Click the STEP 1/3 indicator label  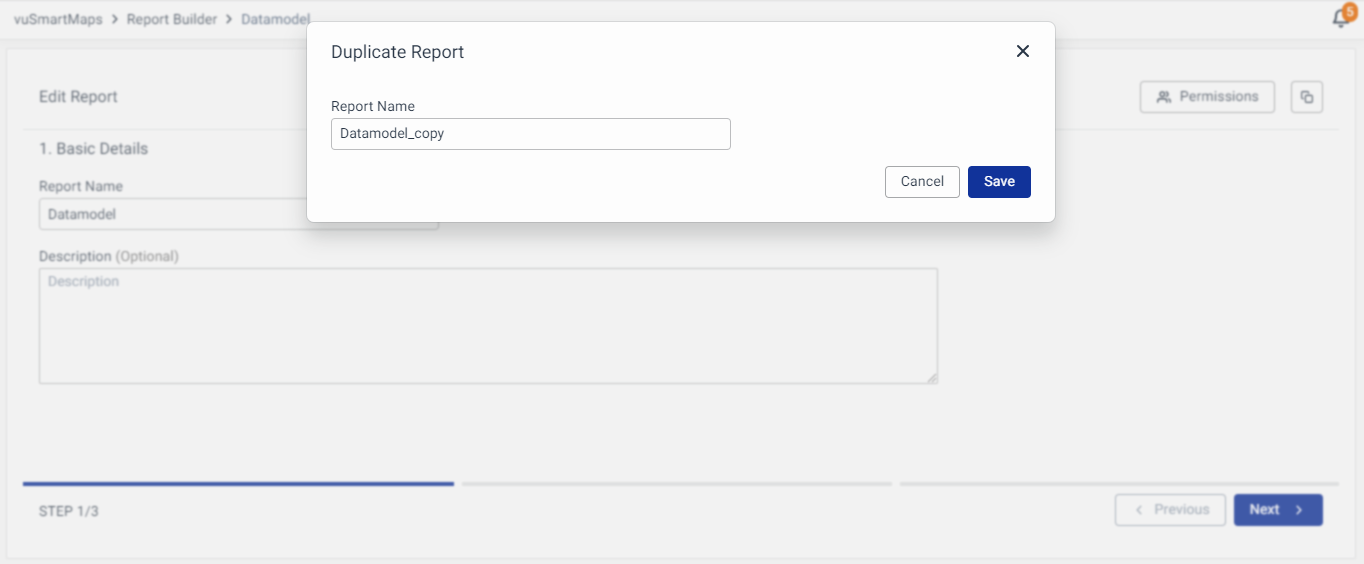click(x=69, y=511)
